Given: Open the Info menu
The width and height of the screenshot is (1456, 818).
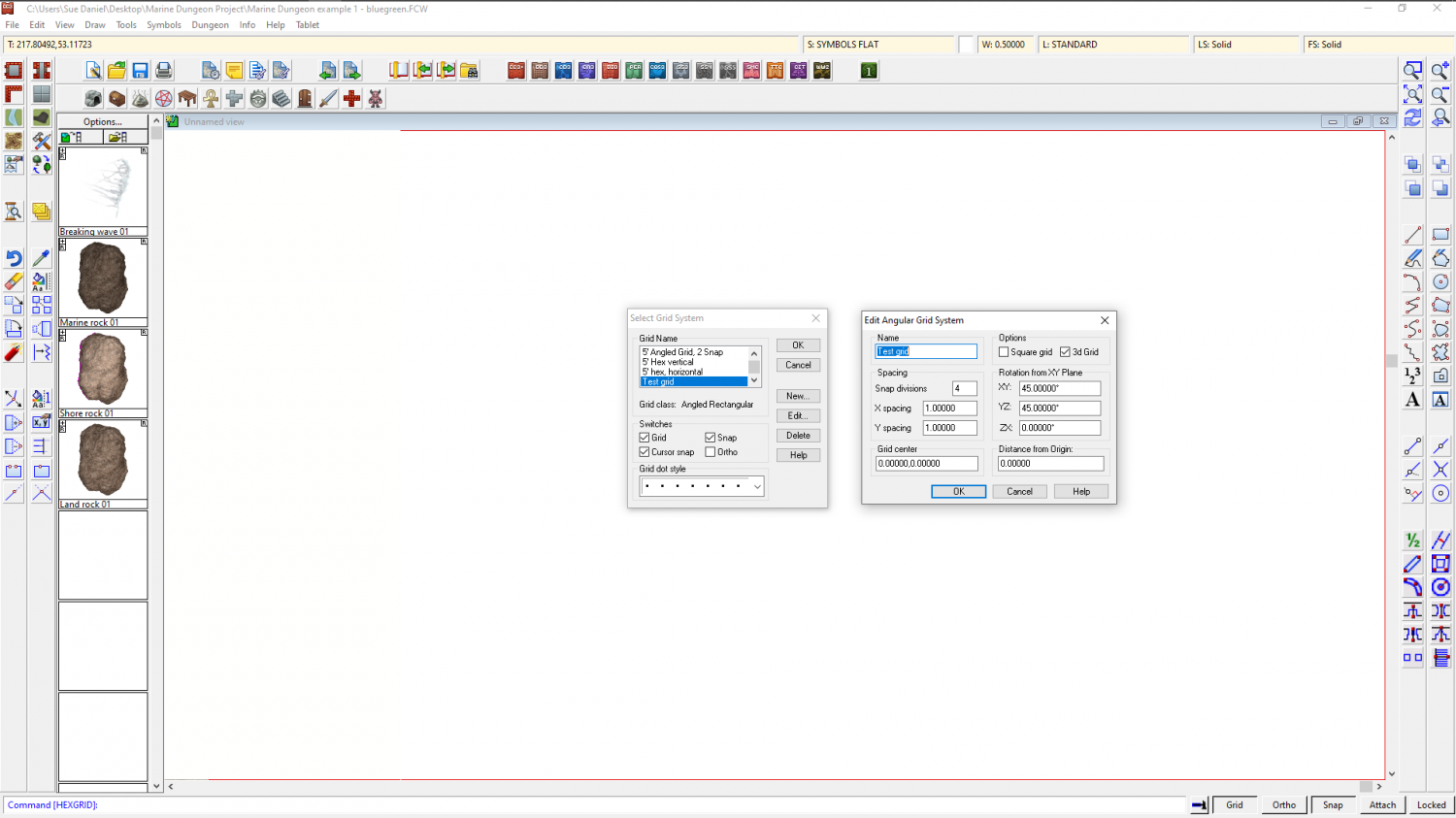Looking at the screenshot, I should [x=248, y=25].
